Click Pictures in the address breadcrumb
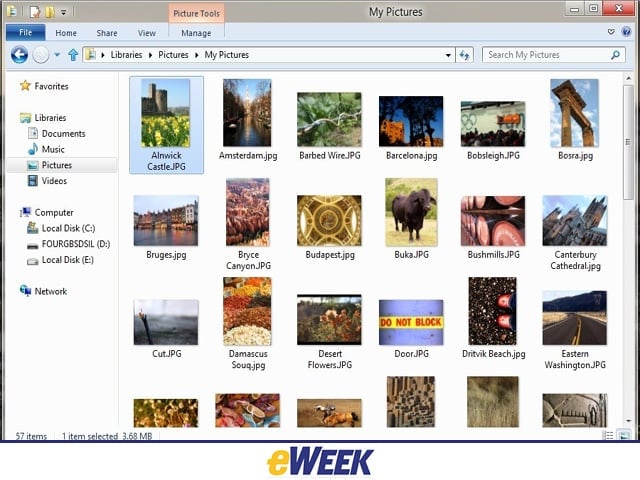640x480 pixels. (x=173, y=55)
